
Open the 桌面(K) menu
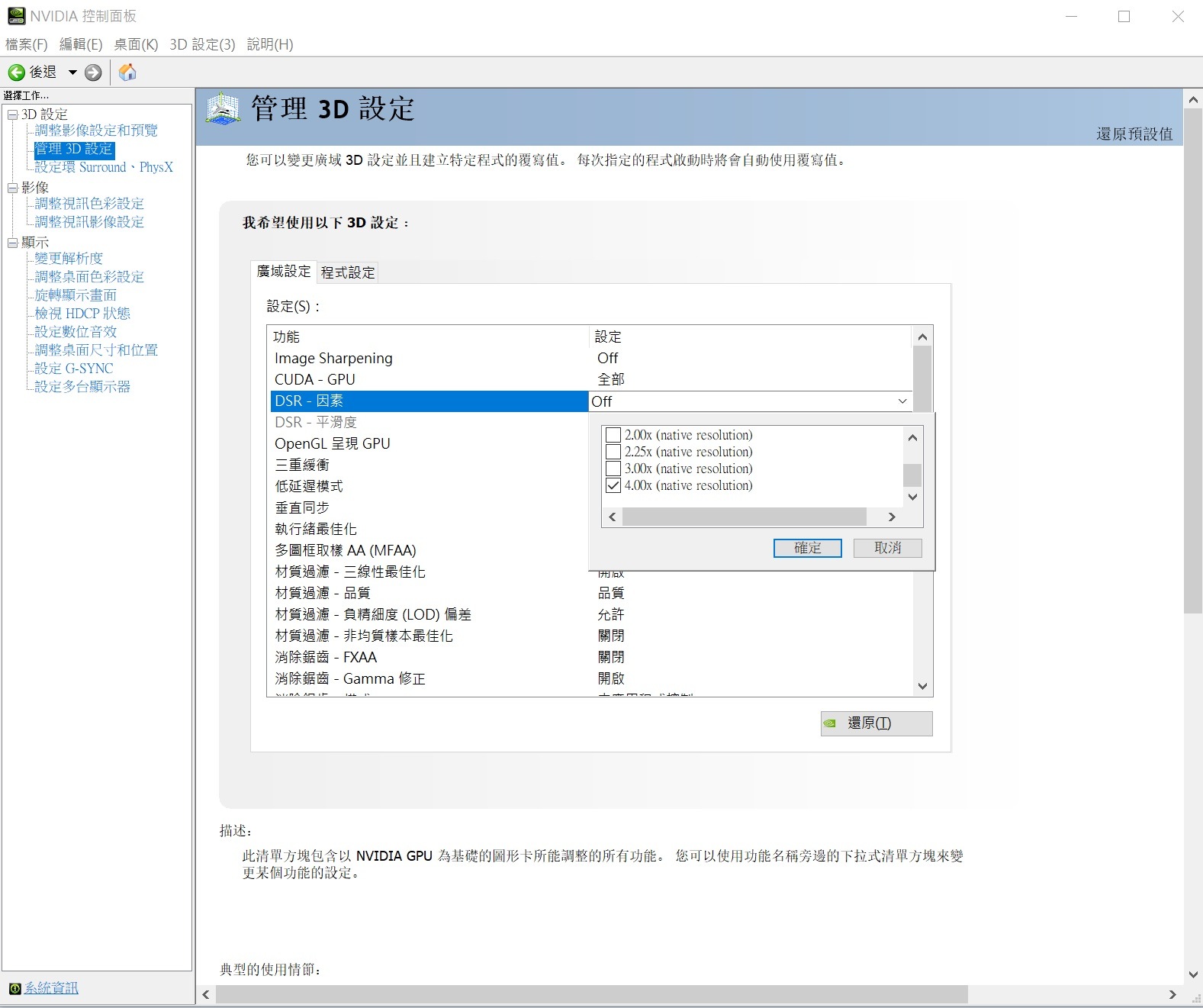pos(136,44)
